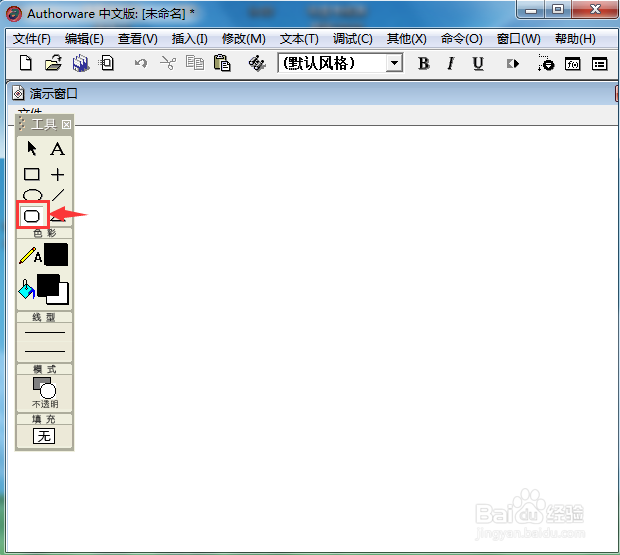Screen dimensions: 620x555
Task: Select the Diagonal line tool
Action: [58, 195]
